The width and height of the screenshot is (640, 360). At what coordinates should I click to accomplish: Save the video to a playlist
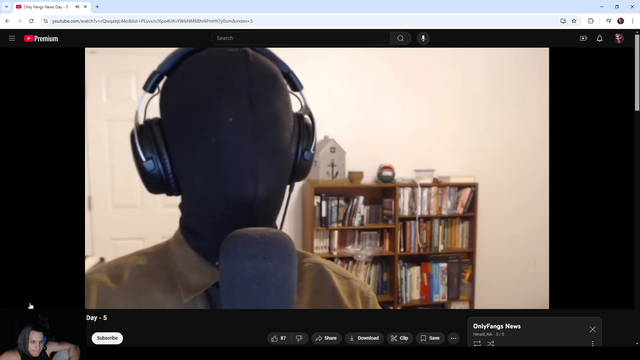(430, 338)
